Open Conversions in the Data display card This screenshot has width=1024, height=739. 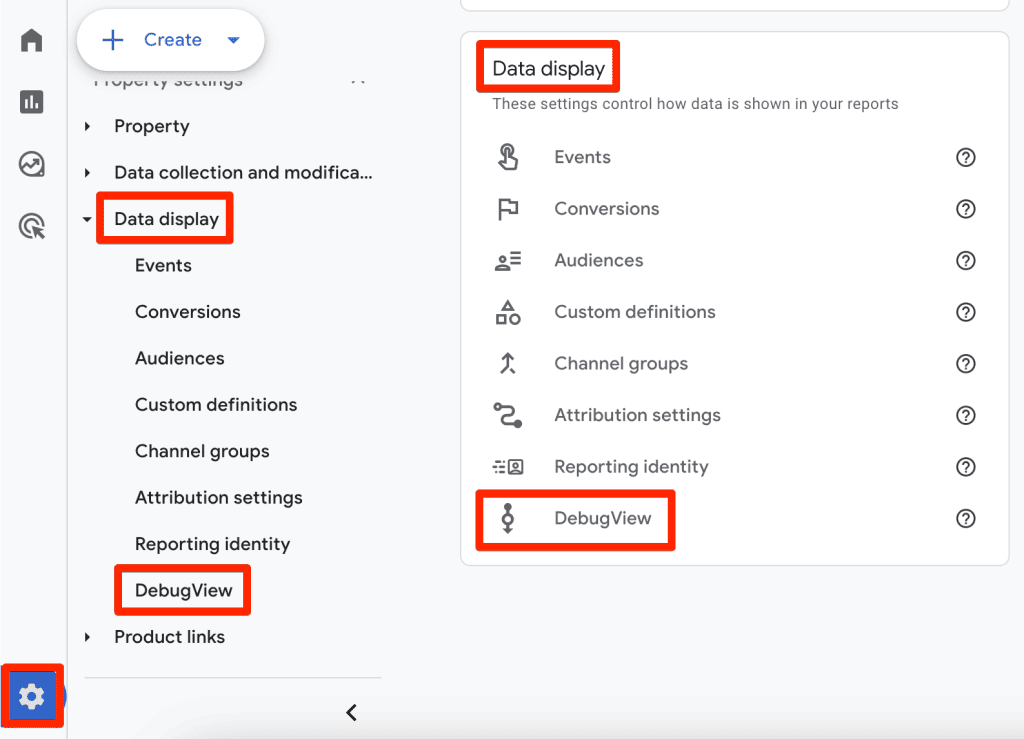(606, 209)
